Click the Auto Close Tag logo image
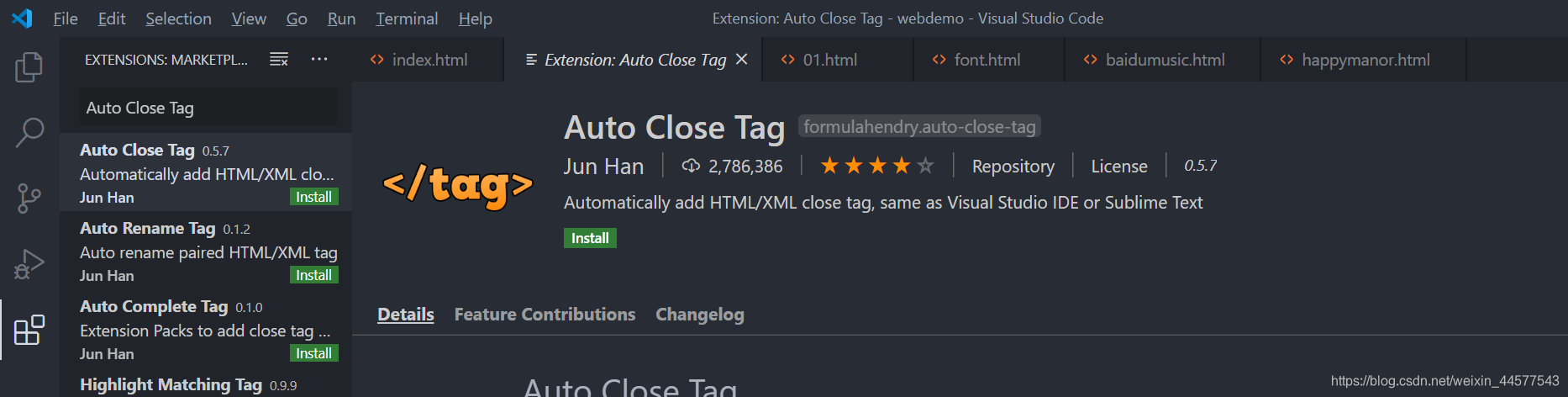This screenshot has height=397, width=1568. point(458,185)
